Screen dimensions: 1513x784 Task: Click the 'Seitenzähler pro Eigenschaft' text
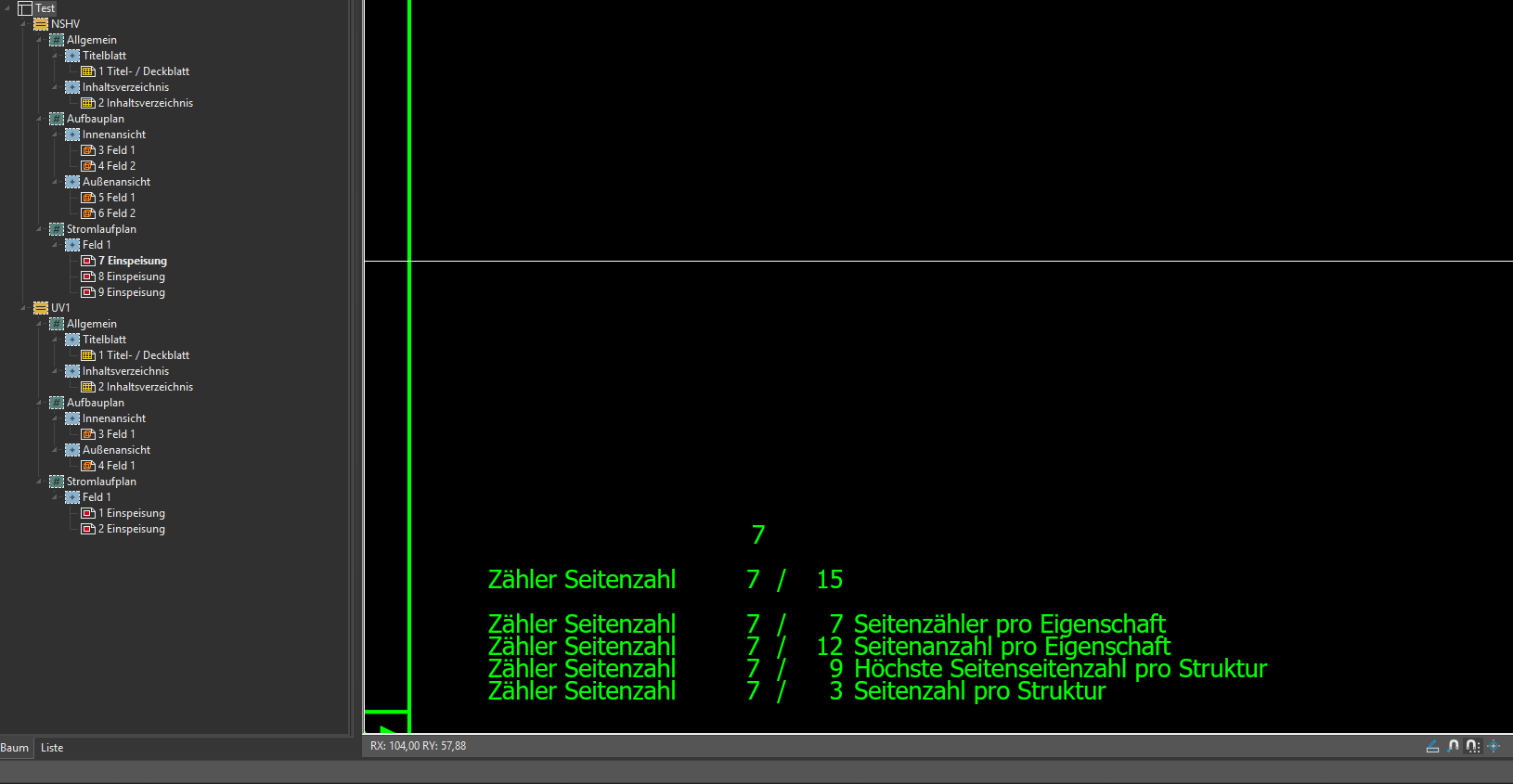[x=1010, y=623]
